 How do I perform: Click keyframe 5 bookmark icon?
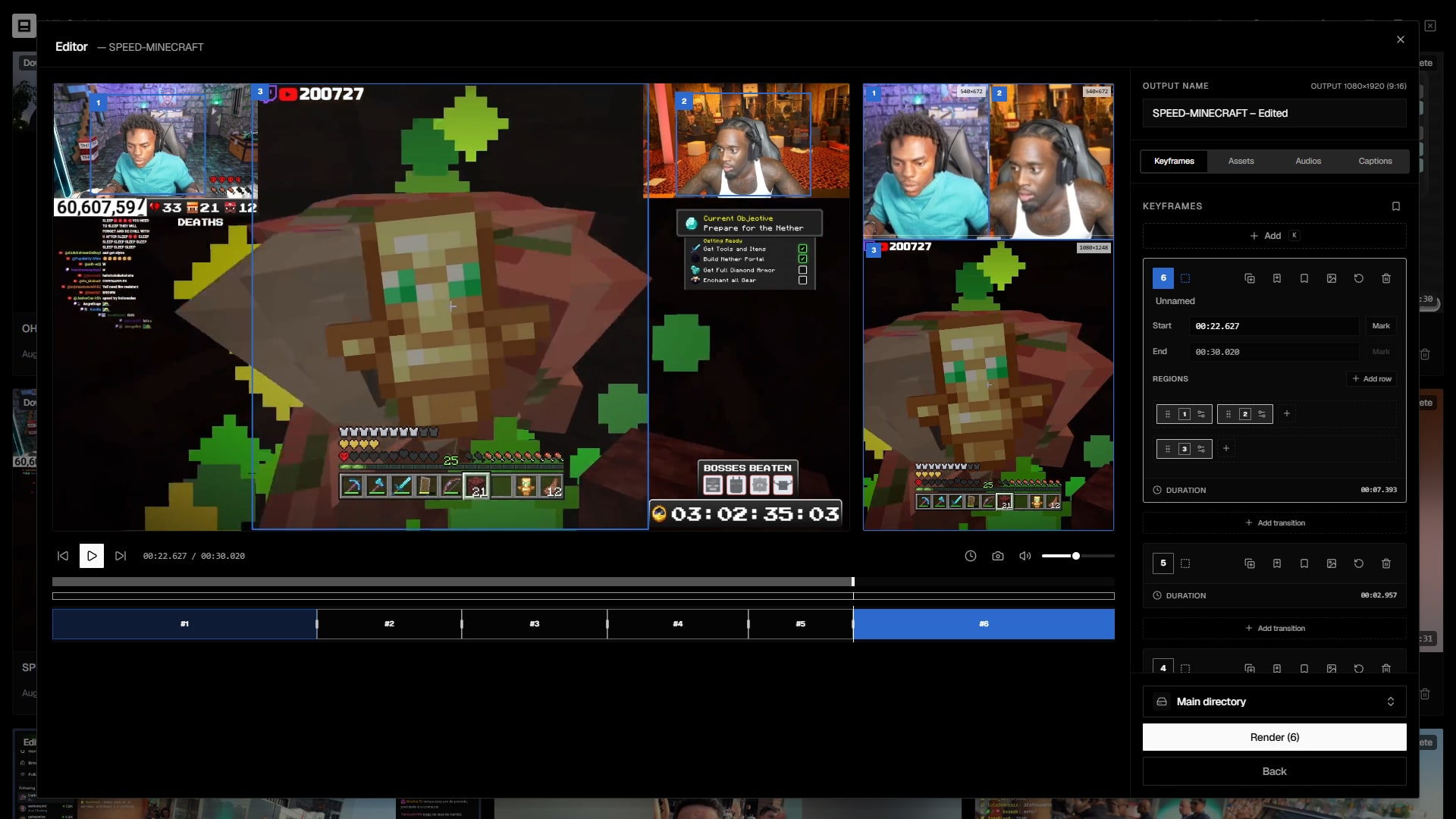point(1304,563)
